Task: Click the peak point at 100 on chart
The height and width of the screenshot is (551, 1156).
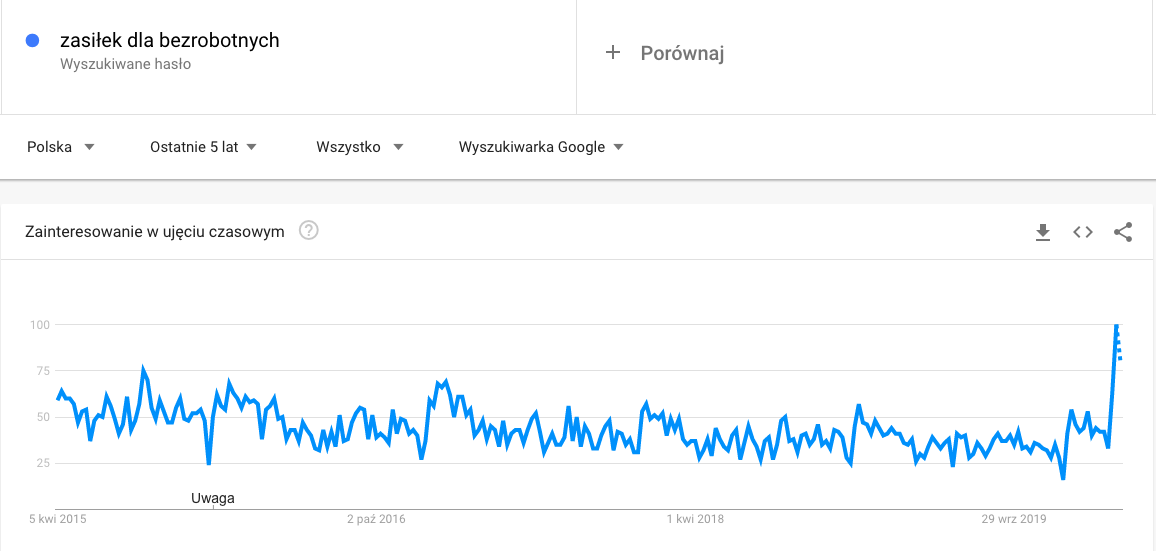Action: [x=1117, y=325]
